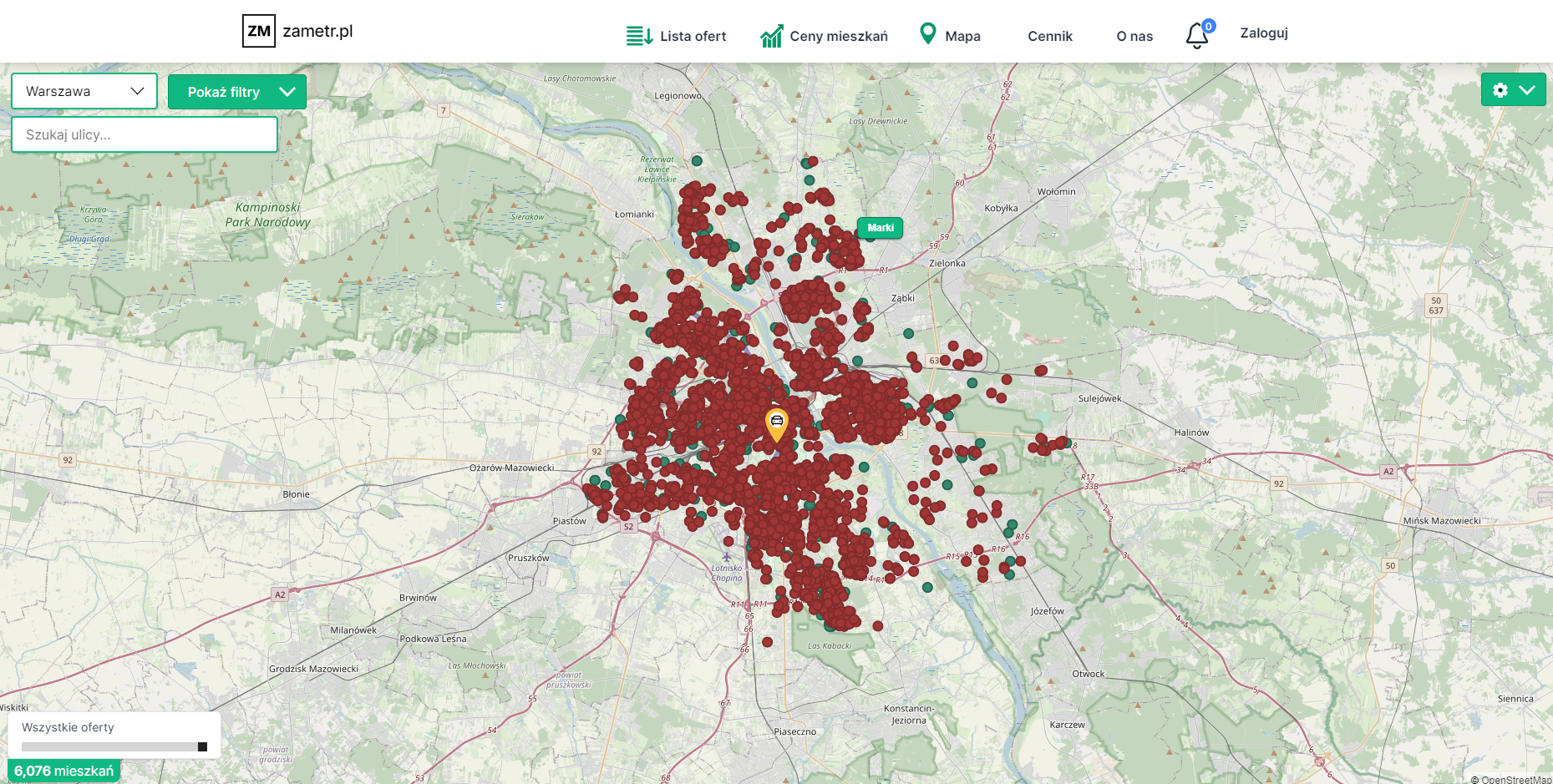Click the Marki map label
The height and width of the screenshot is (784, 1553).
point(880,228)
